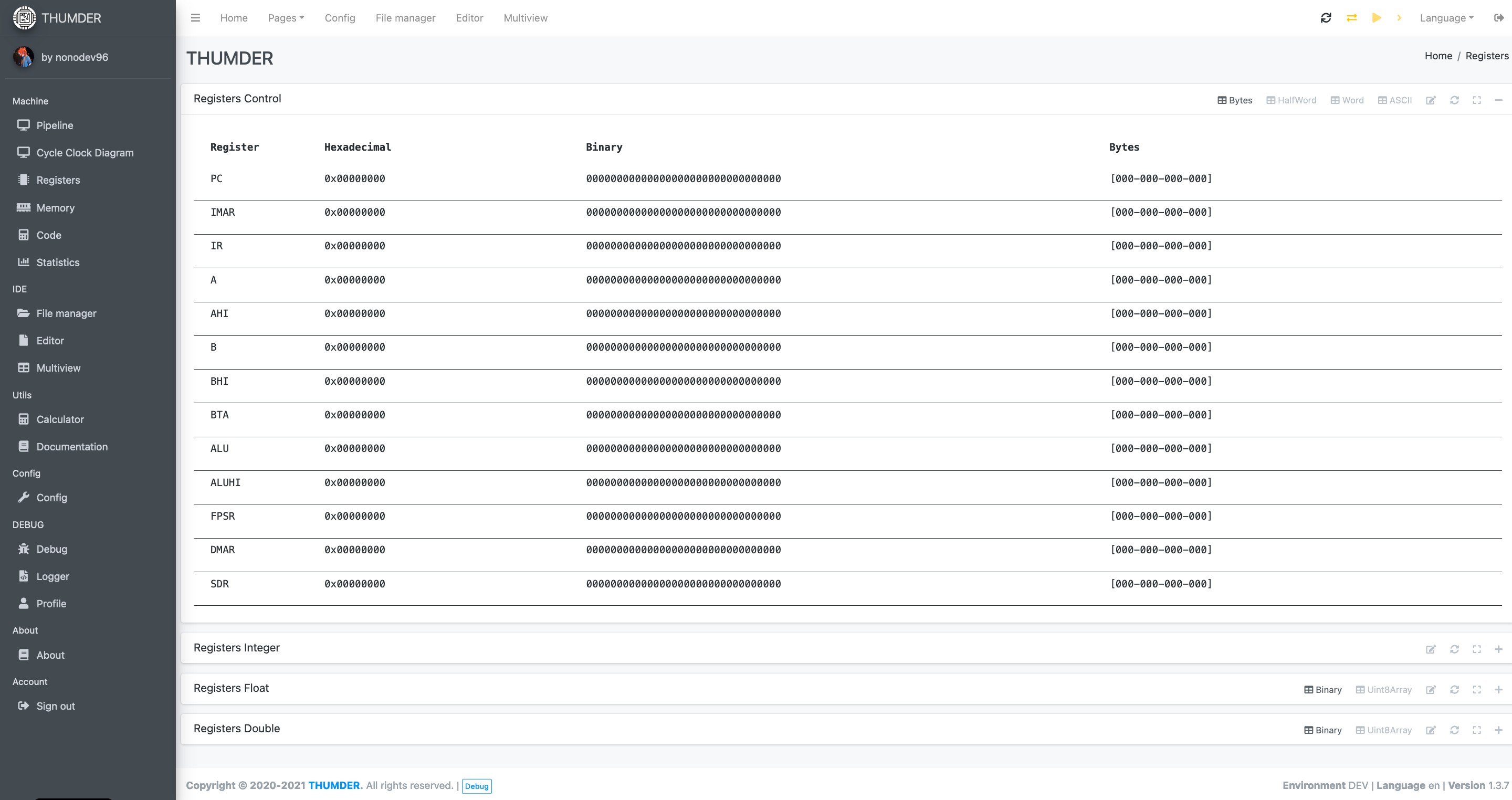Open Multiview from top navbar
This screenshot has height=800, width=1512.
point(526,18)
